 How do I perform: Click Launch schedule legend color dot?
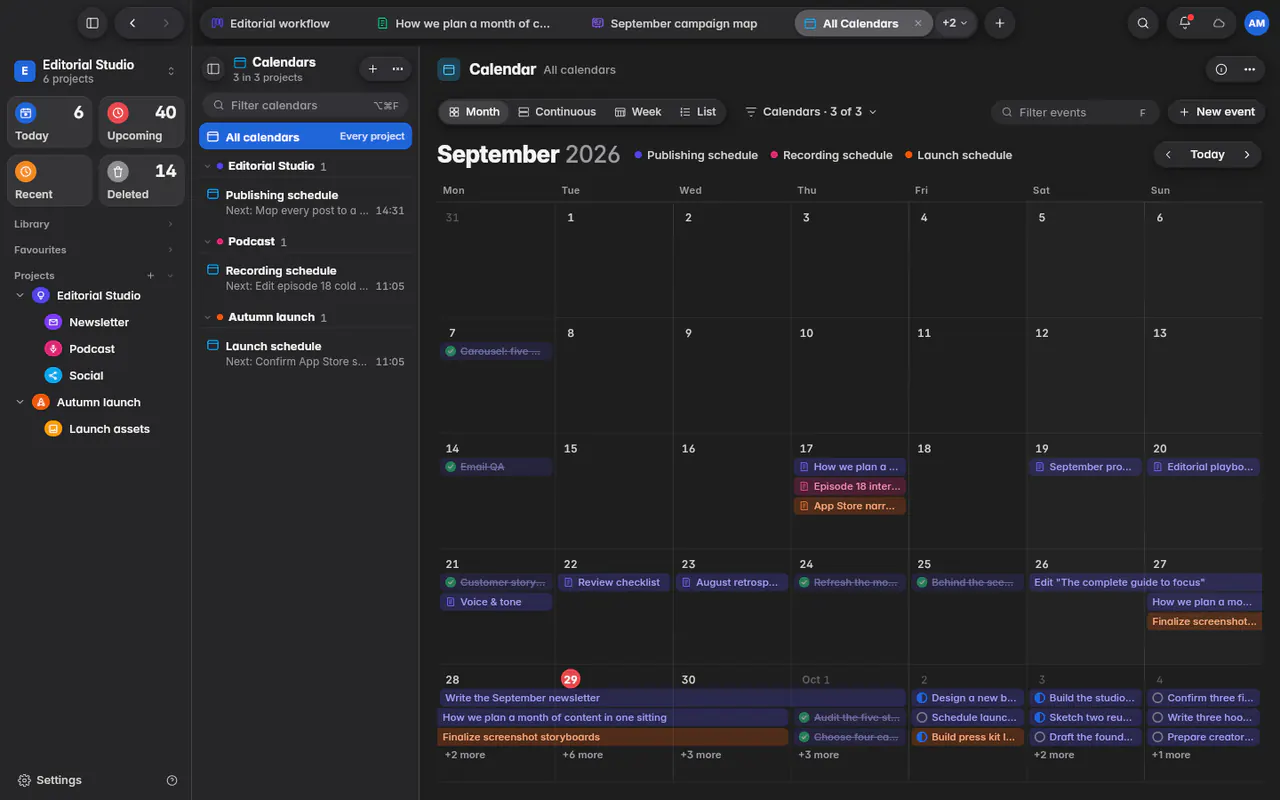tap(909, 155)
